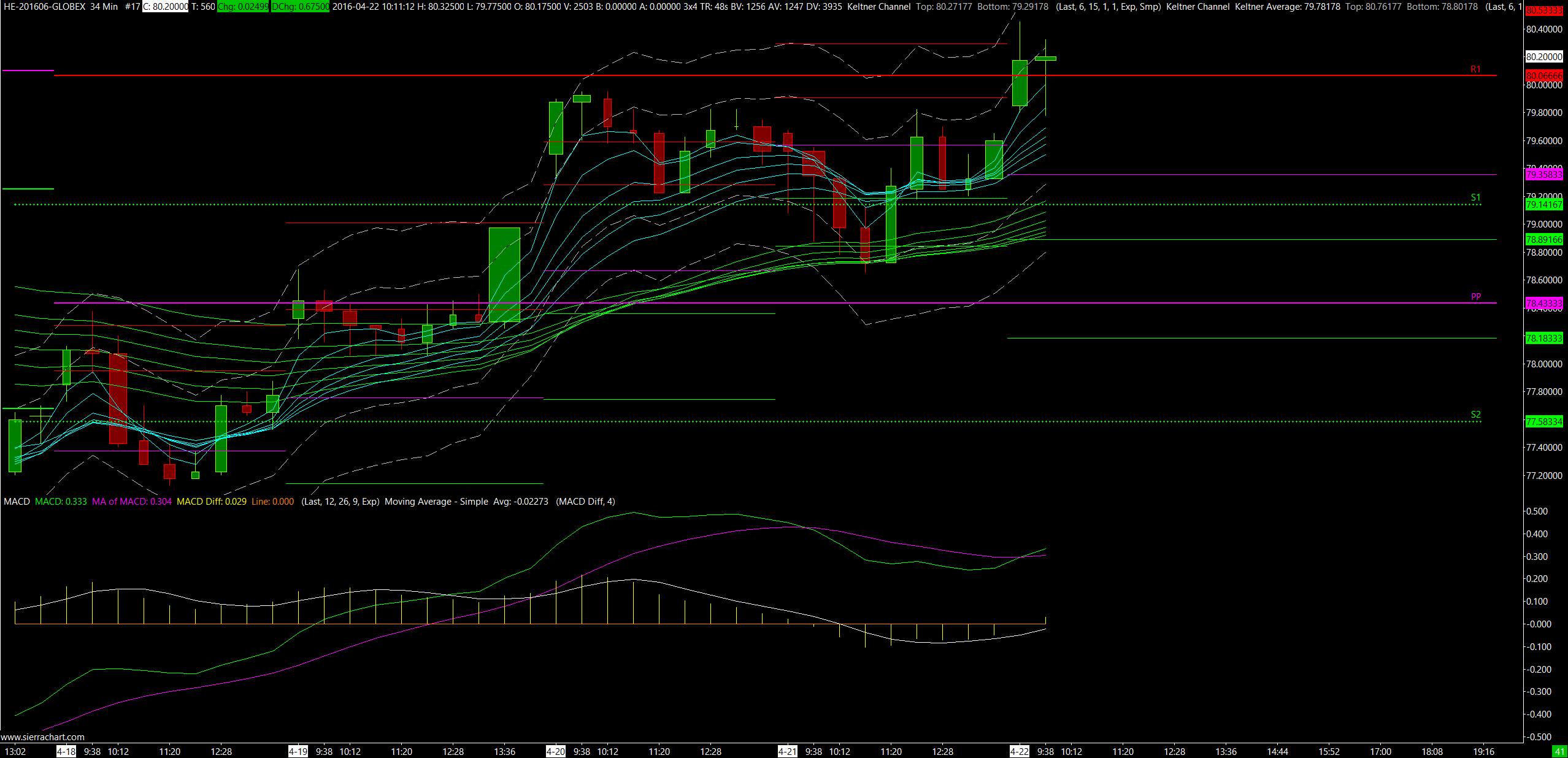The image size is (1568, 758).
Task: Click the Moving Average - Simple study label
Action: (436, 502)
